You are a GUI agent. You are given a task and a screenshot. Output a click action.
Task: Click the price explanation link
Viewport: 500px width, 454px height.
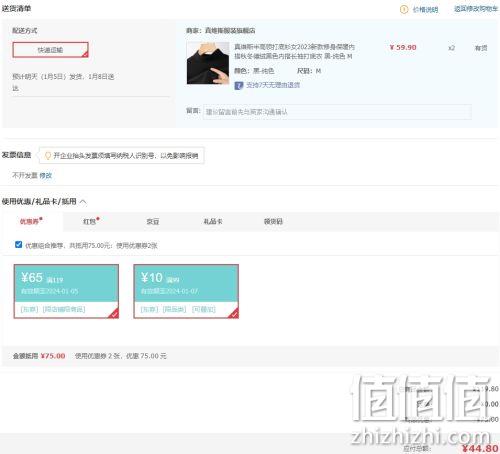(425, 10)
